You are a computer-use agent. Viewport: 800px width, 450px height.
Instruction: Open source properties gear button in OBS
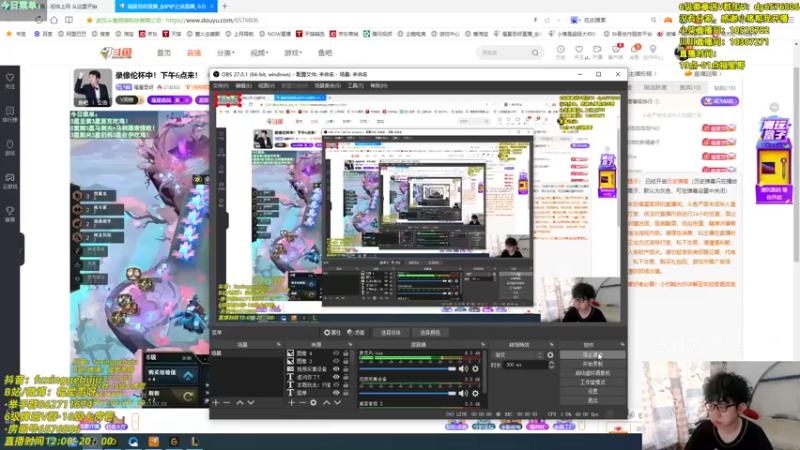point(332,333)
